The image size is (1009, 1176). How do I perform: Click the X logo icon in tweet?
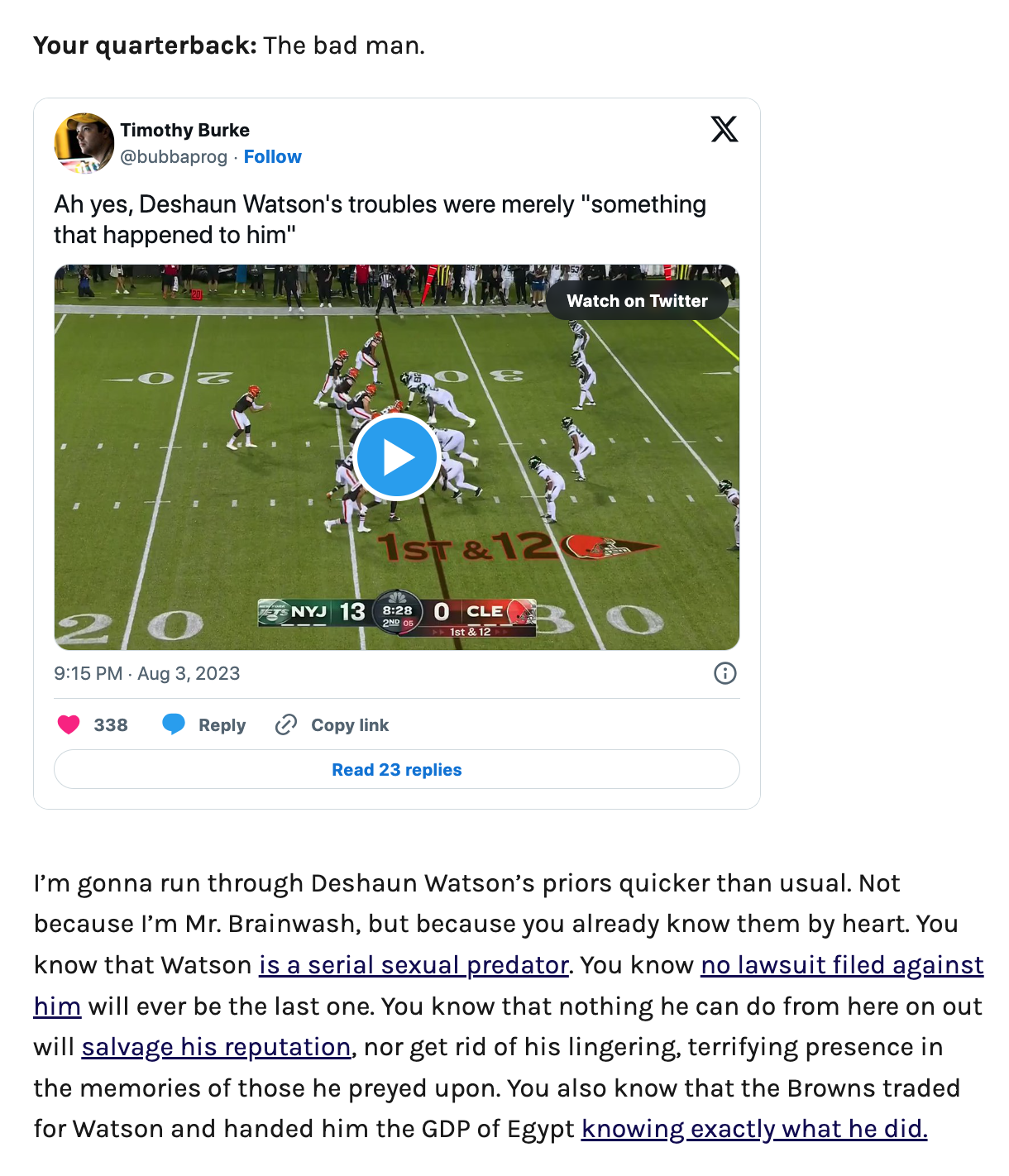click(x=724, y=129)
